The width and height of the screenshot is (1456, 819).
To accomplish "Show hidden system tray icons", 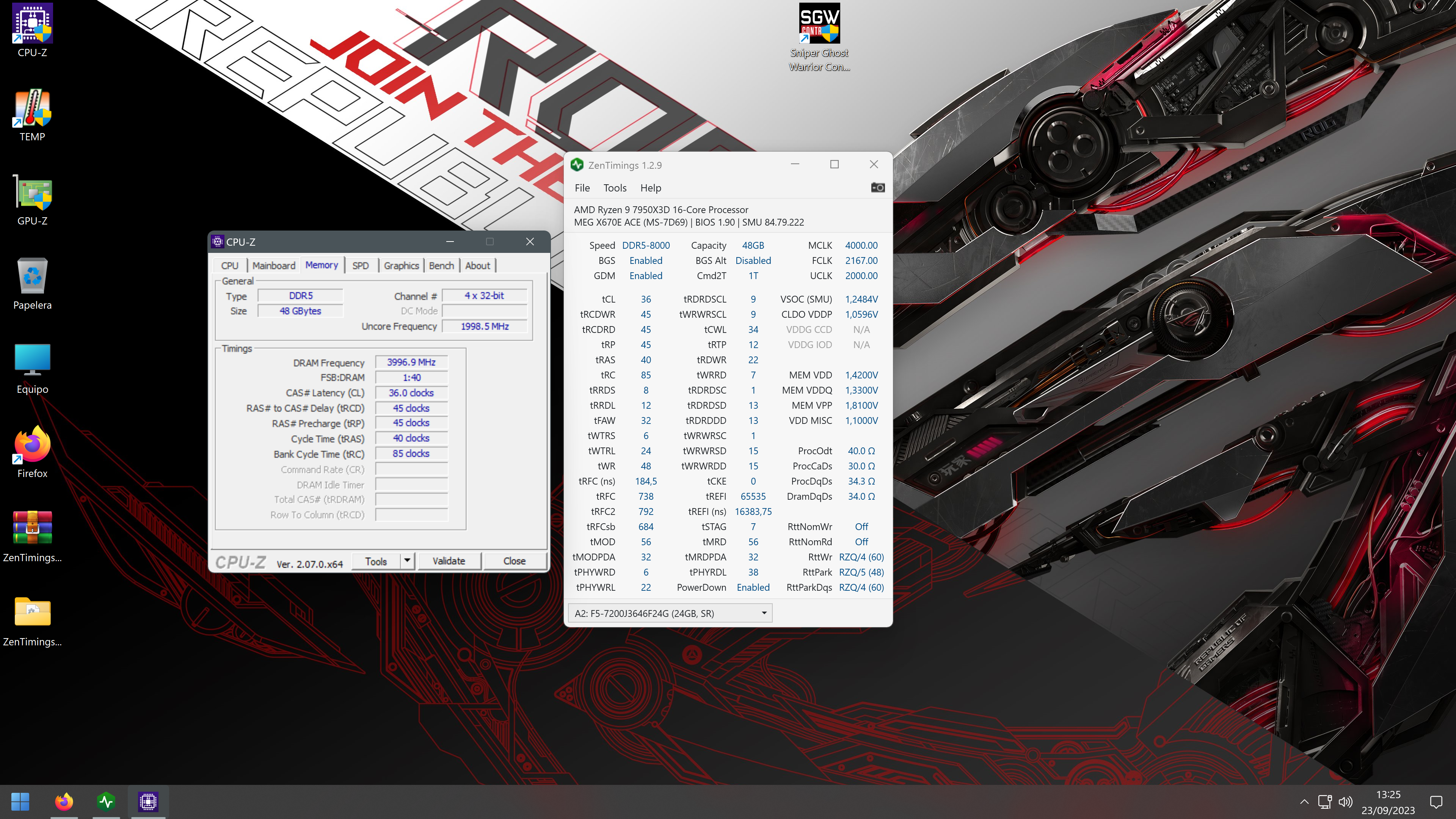I will pyautogui.click(x=1304, y=802).
